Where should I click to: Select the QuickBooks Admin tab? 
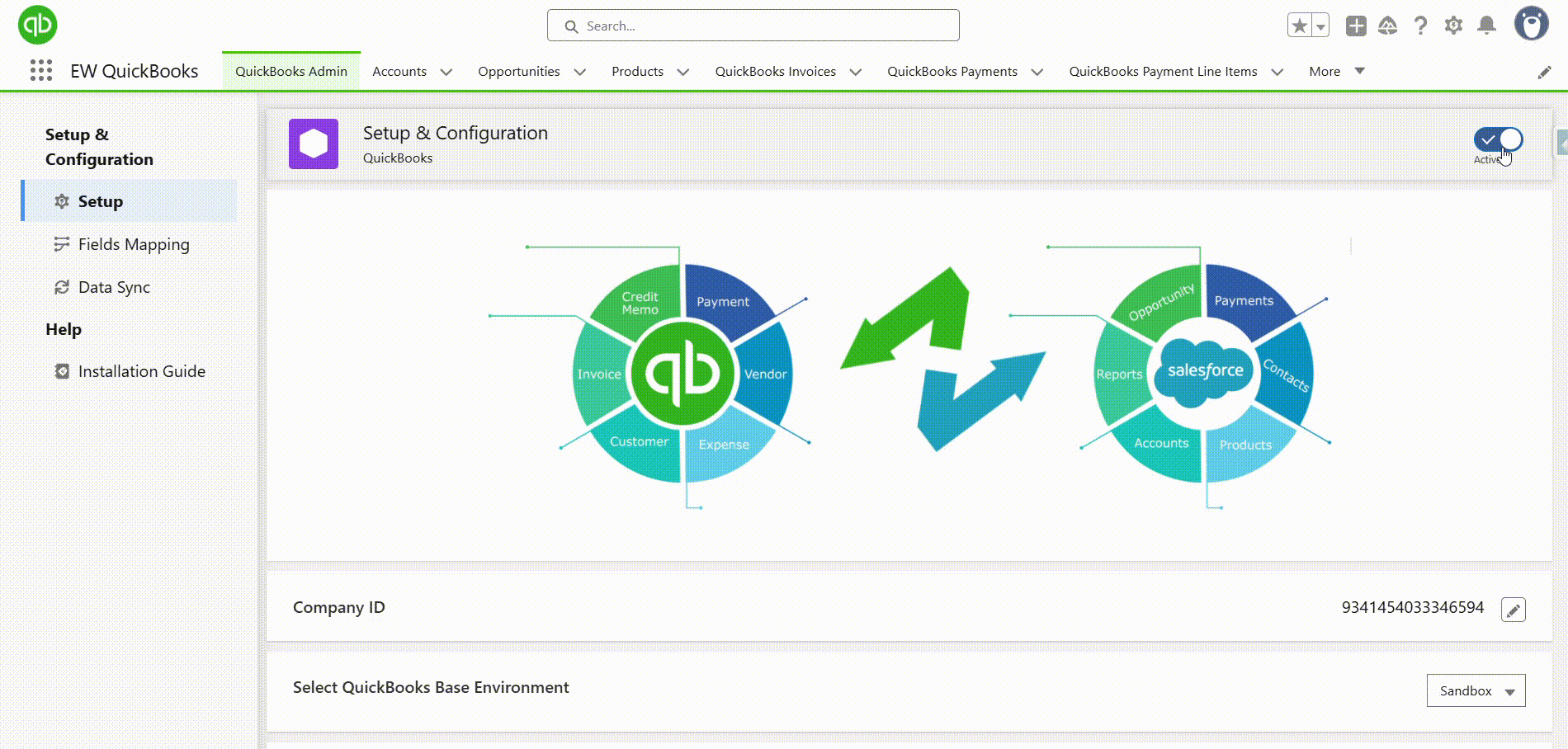(x=291, y=72)
